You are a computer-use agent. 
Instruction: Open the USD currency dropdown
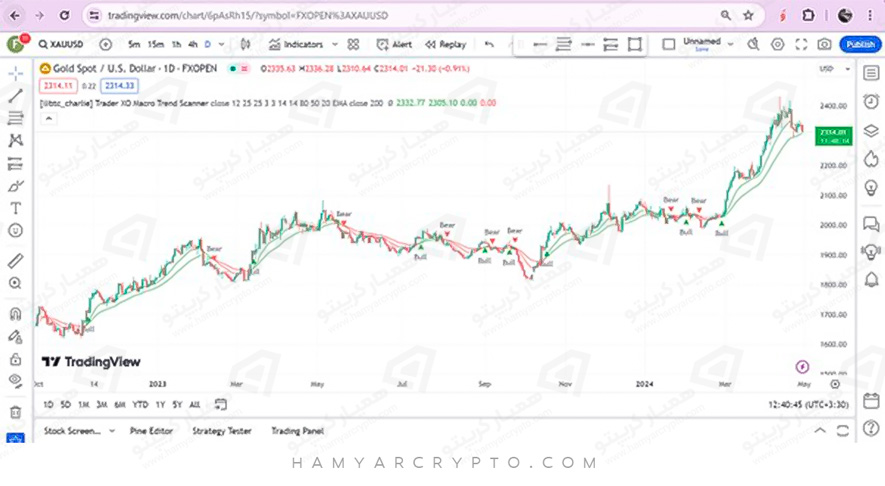[x=828, y=69]
